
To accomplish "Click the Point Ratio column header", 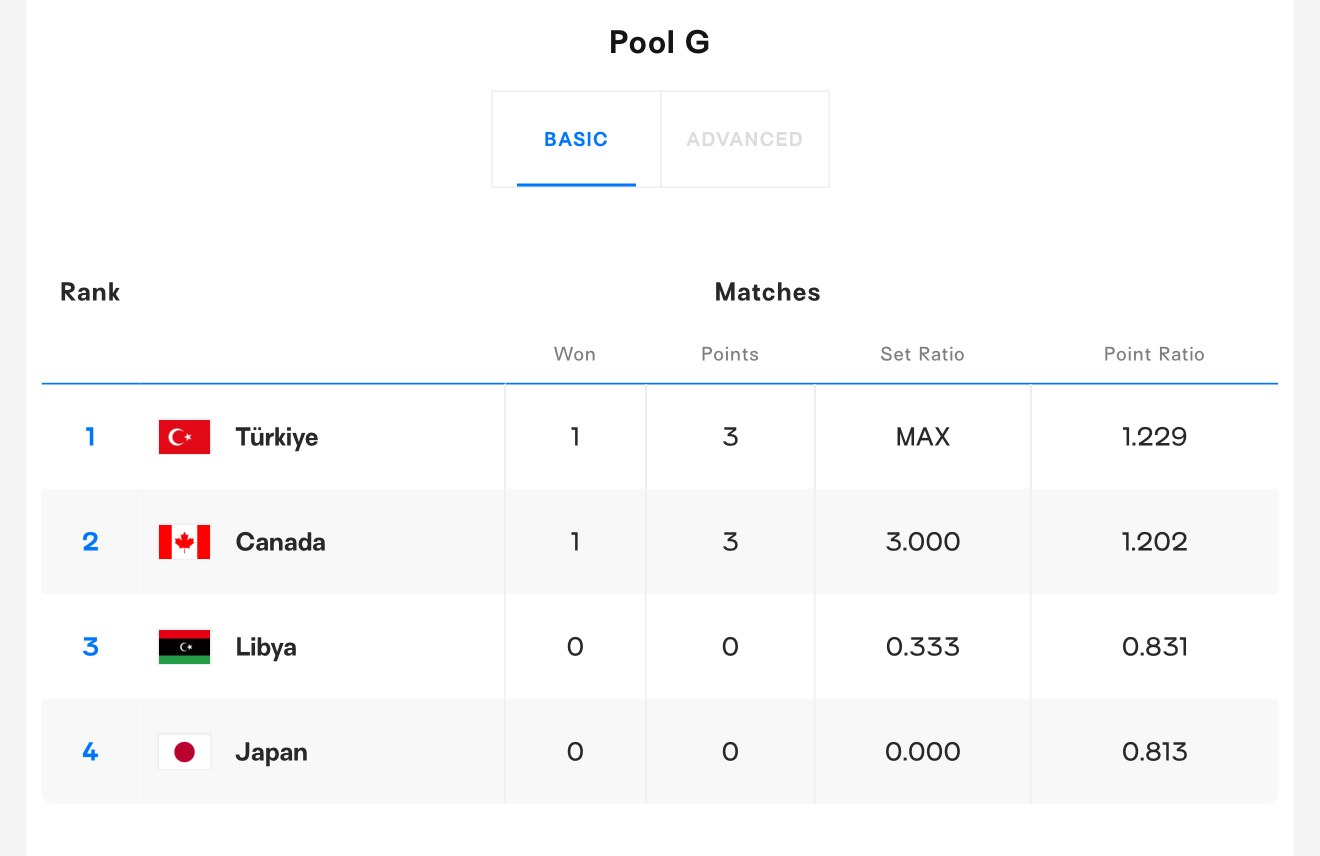I will coord(1154,354).
